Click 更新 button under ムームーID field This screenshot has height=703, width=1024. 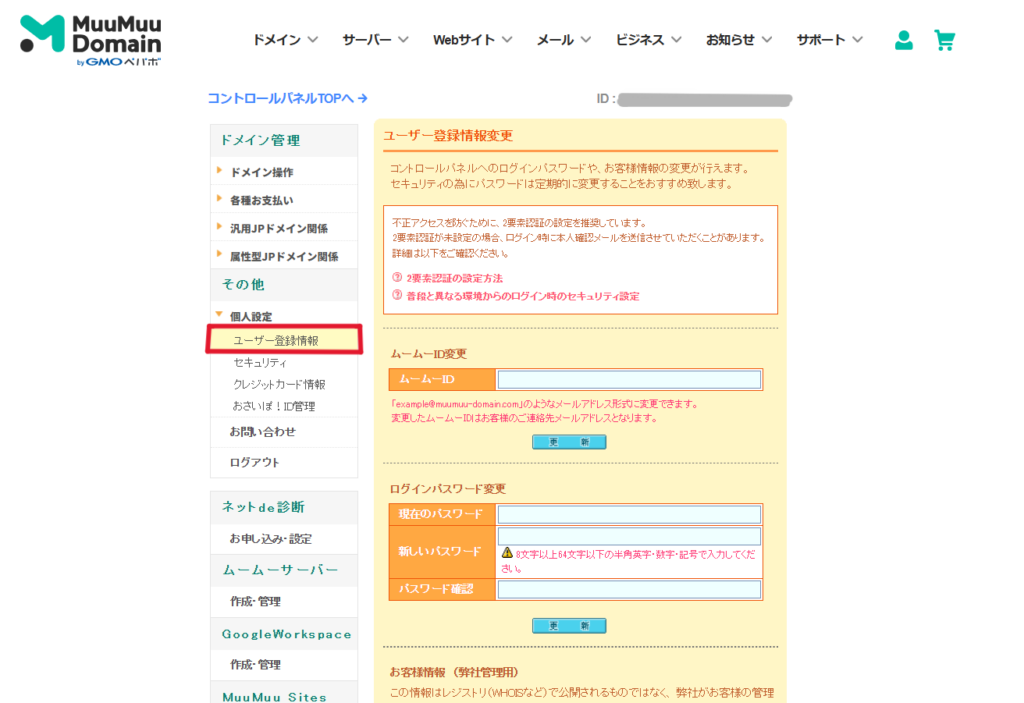click(569, 442)
